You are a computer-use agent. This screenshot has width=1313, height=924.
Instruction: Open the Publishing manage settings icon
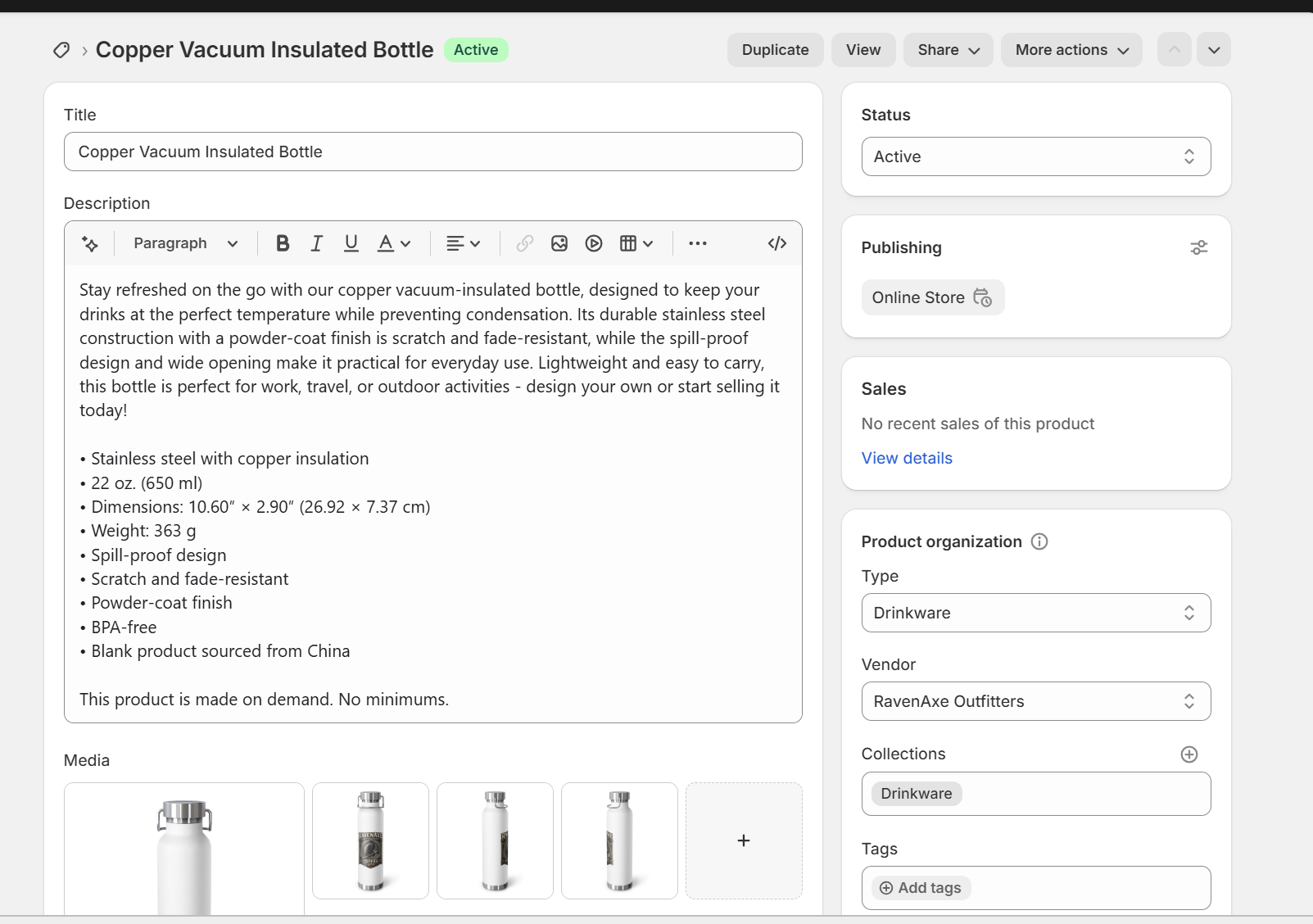pos(1198,247)
